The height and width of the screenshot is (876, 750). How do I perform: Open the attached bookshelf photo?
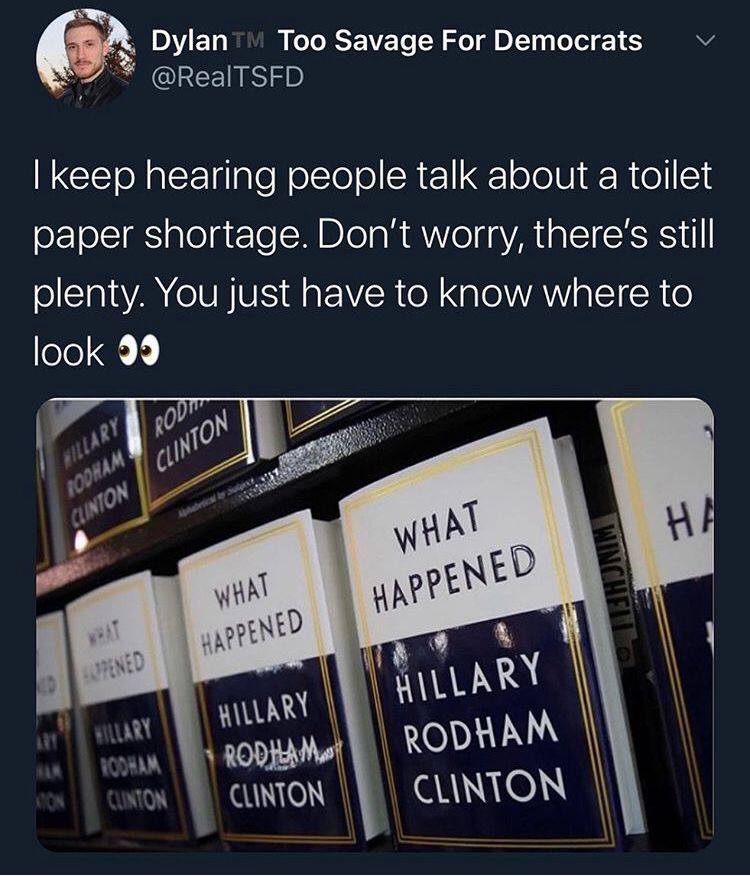375,625
